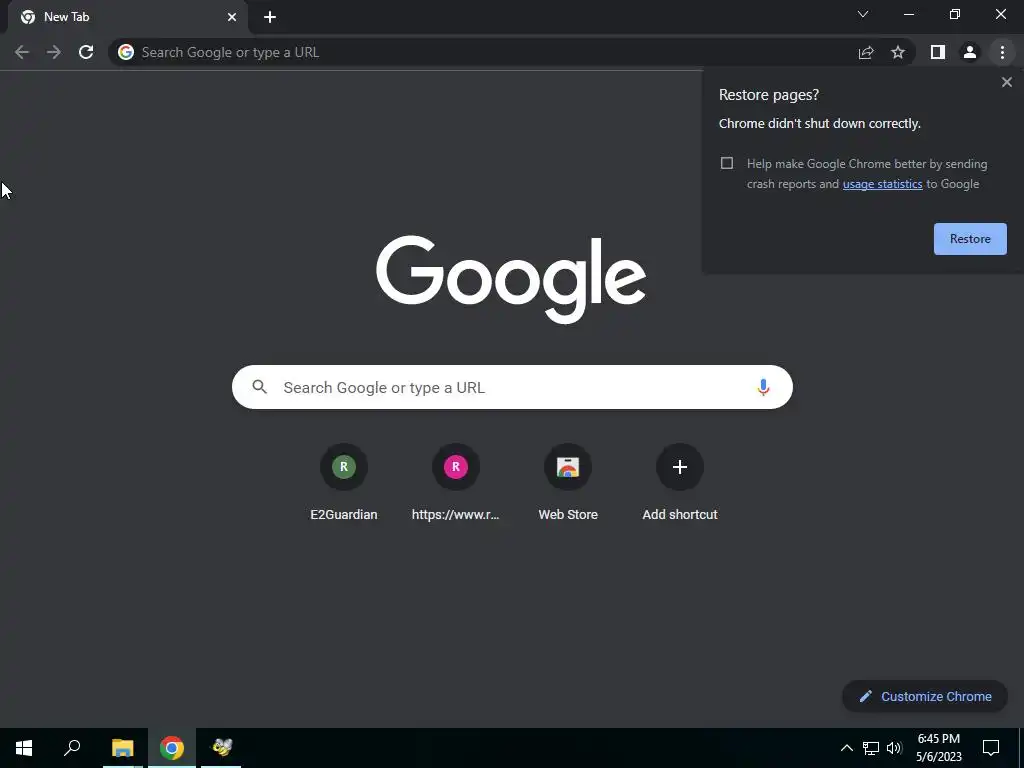Open the https://www.r... shortcut
Image resolution: width=1024 pixels, height=768 pixels.
(456, 482)
